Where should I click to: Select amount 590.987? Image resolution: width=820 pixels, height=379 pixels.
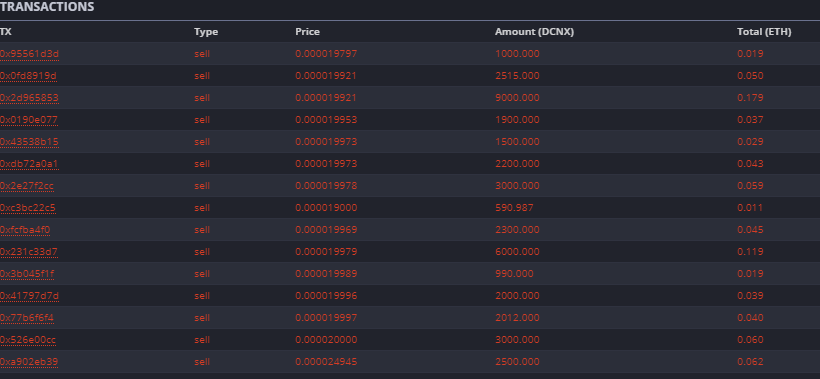click(x=515, y=208)
